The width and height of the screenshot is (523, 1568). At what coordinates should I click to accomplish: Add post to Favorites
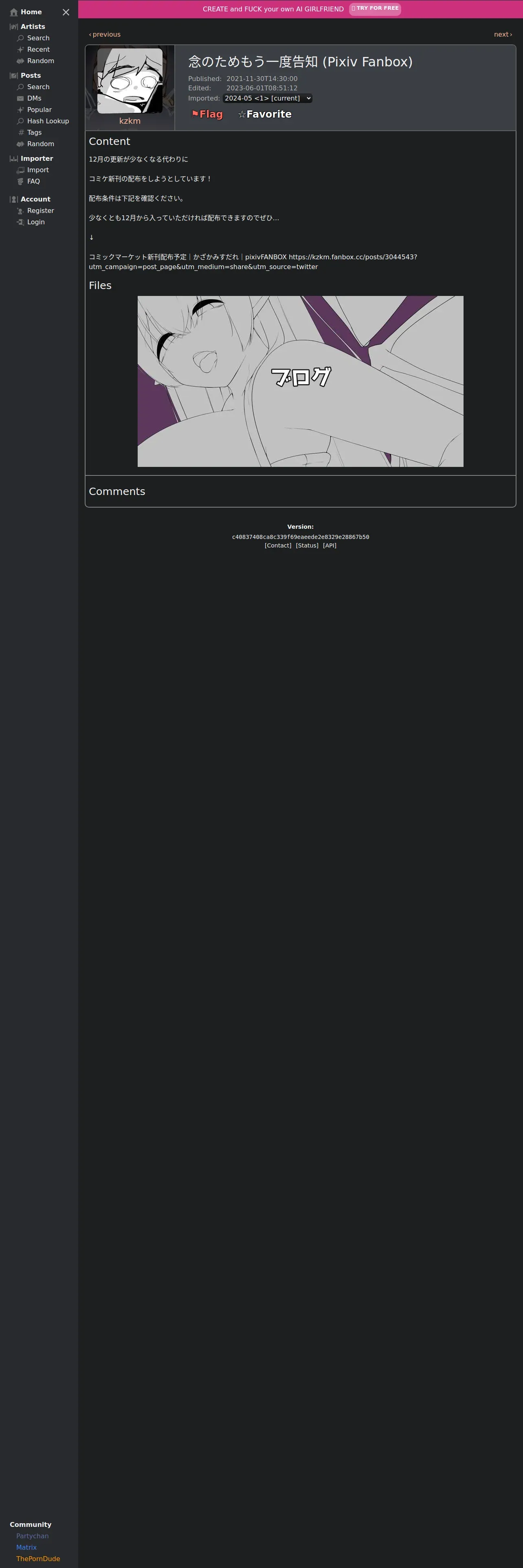(265, 114)
